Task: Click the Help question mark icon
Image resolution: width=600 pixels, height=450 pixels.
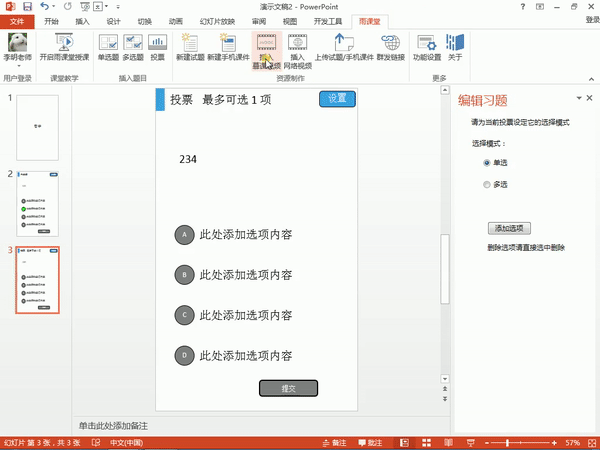Action: point(523,7)
